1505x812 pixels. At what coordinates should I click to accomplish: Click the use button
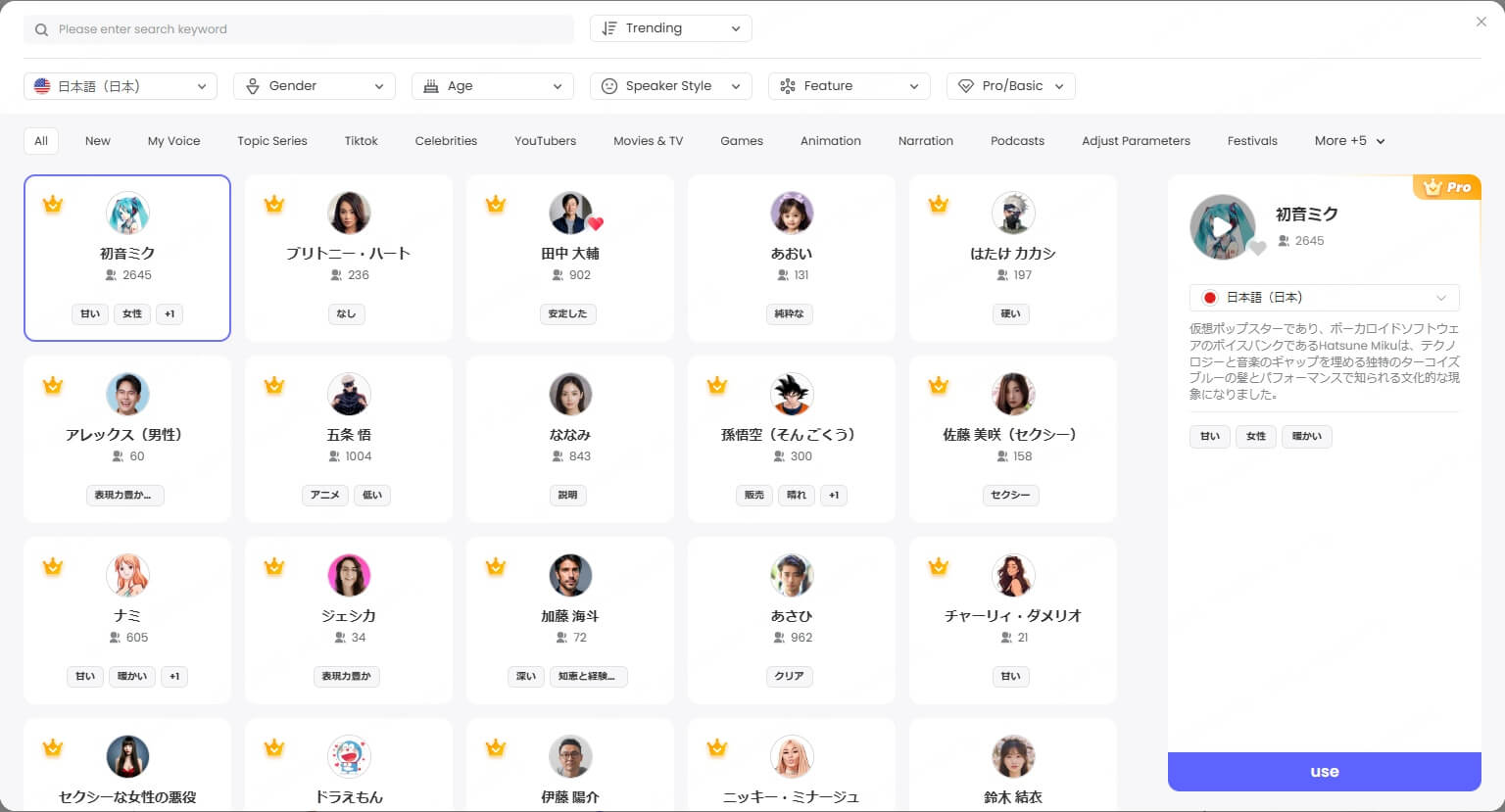(1325, 772)
